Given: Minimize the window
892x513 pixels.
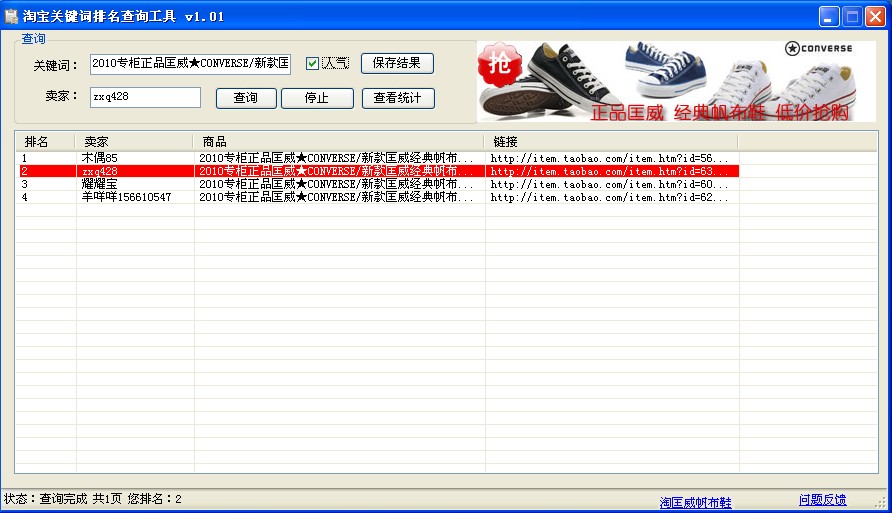Looking at the screenshot, I should (x=829, y=16).
